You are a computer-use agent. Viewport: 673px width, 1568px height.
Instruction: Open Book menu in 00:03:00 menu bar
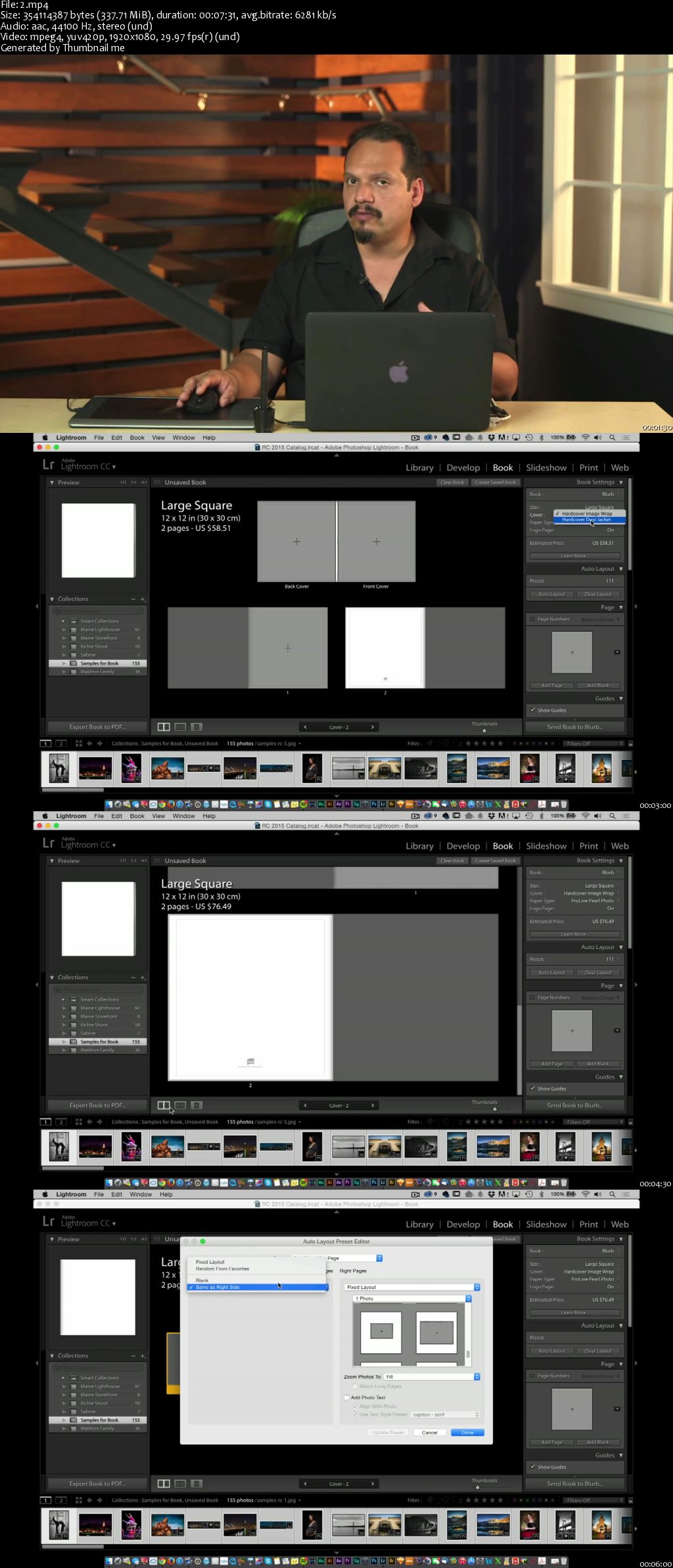coord(137,437)
